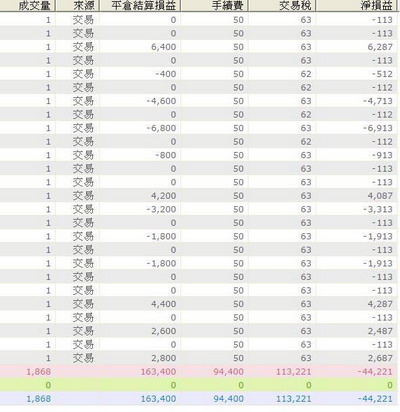The width and height of the screenshot is (400, 412).
Task: Select the blue row net loss -44,221
Action: [x=375, y=399]
